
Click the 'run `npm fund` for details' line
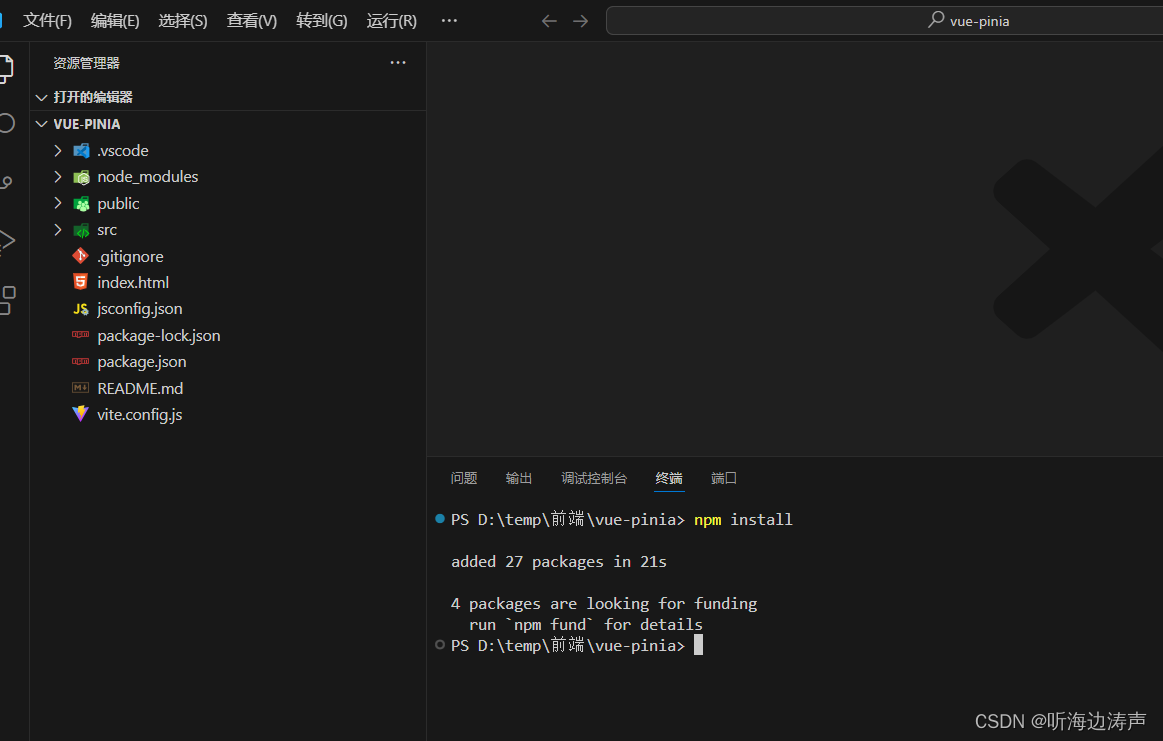click(x=585, y=625)
